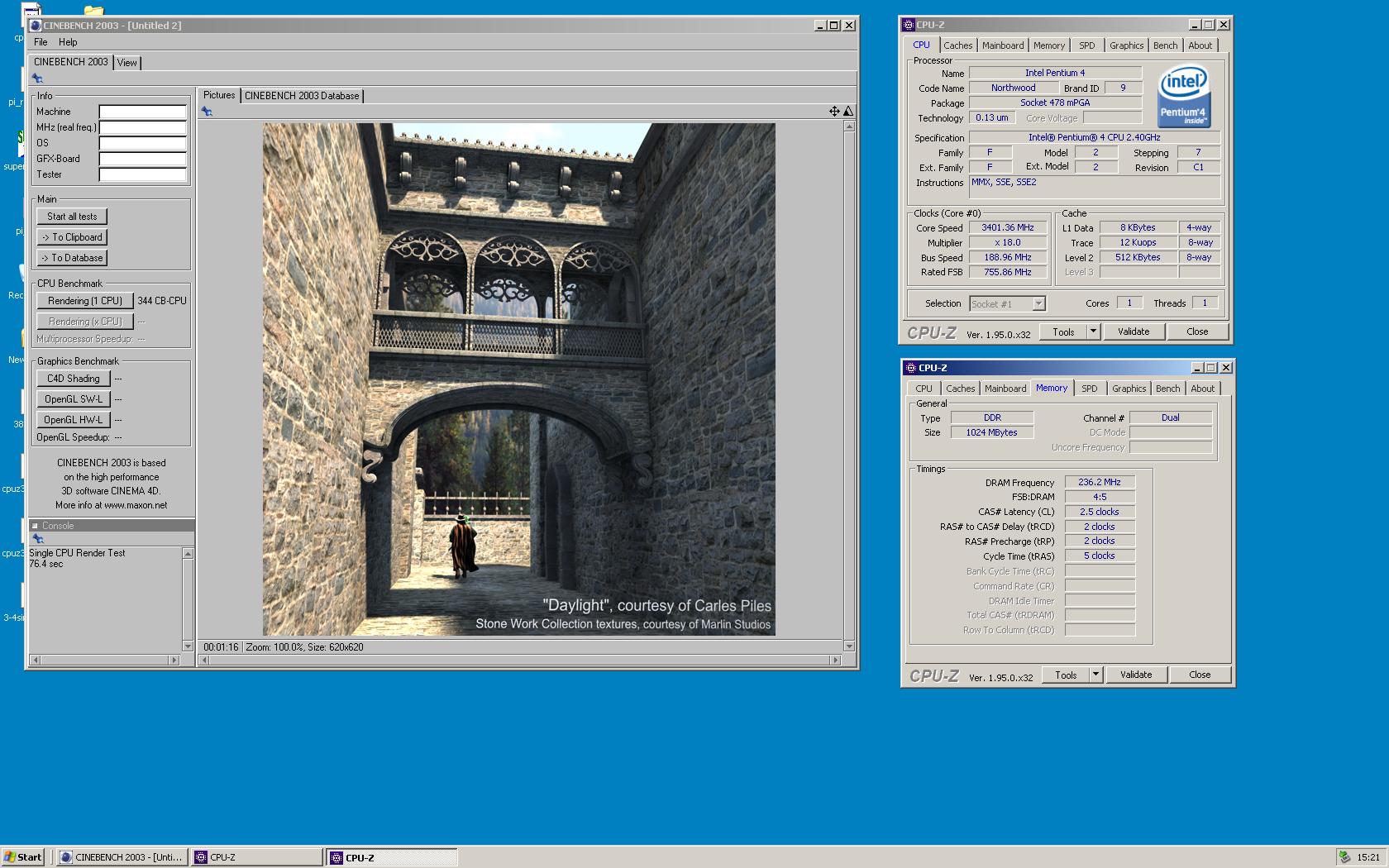The image size is (1389, 868).
Task: Open the Tools dropdown arrow in upper CPU-Z
Action: (x=1092, y=331)
